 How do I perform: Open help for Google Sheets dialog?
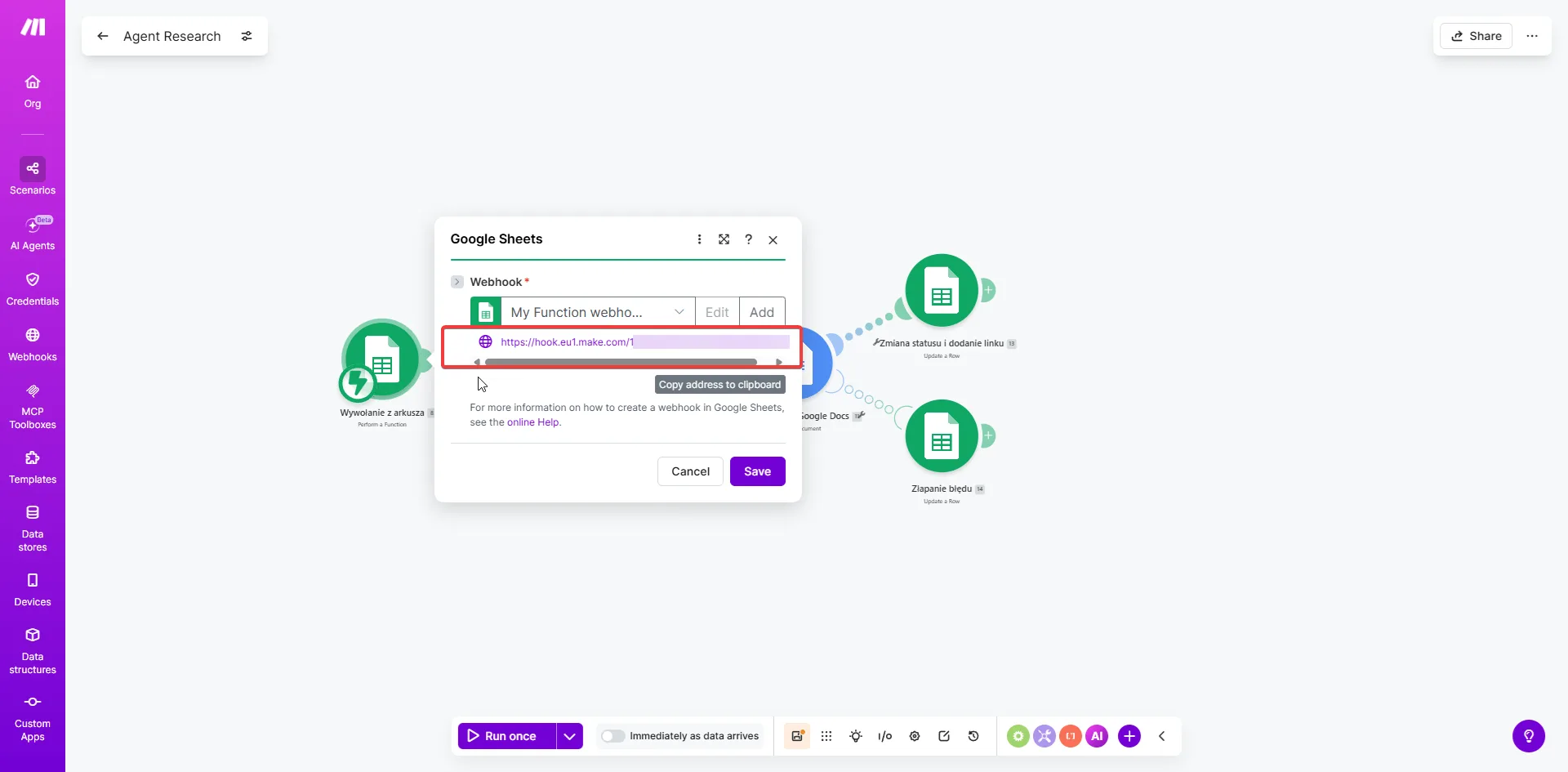(x=748, y=239)
